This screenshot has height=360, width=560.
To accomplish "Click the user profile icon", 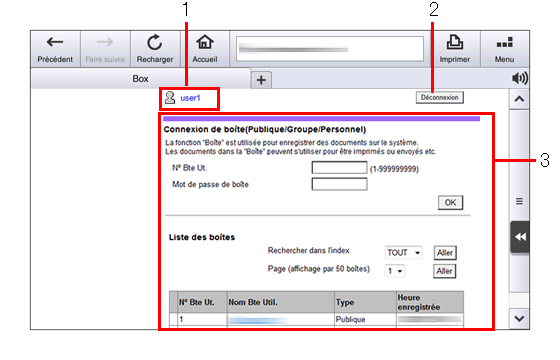I will point(170,98).
